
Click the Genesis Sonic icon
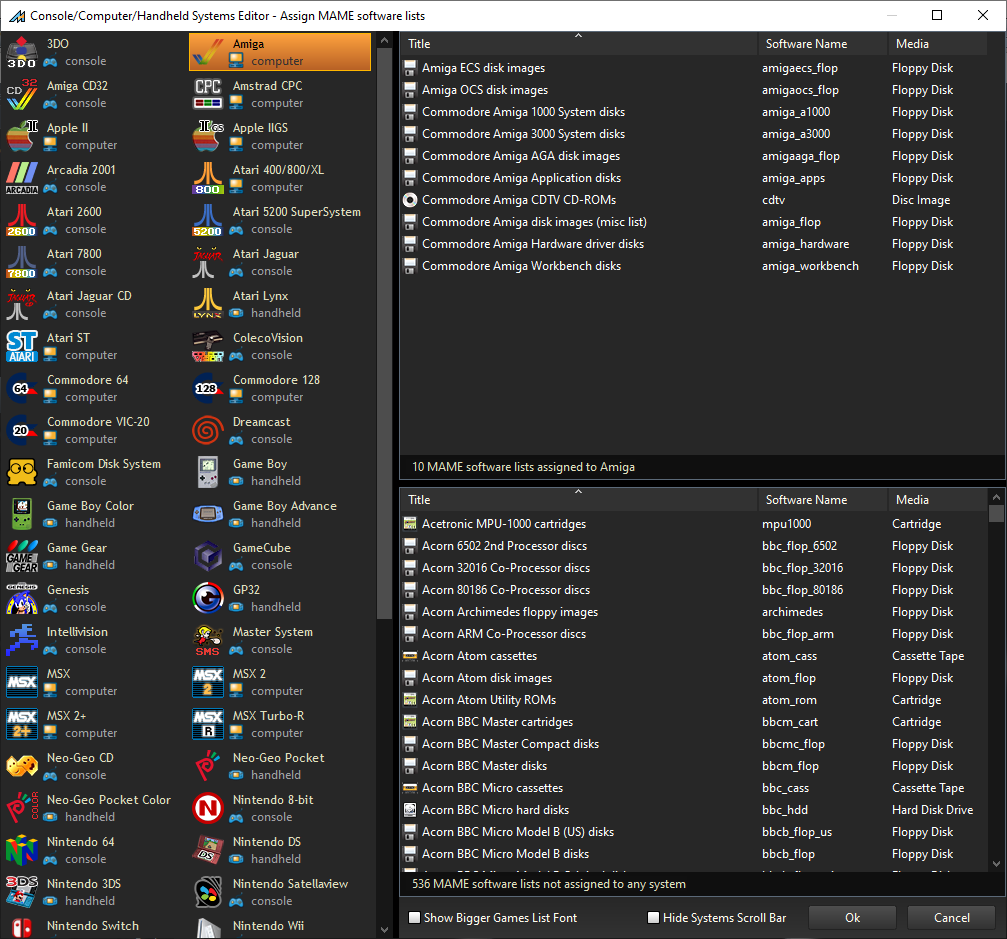pos(22,598)
